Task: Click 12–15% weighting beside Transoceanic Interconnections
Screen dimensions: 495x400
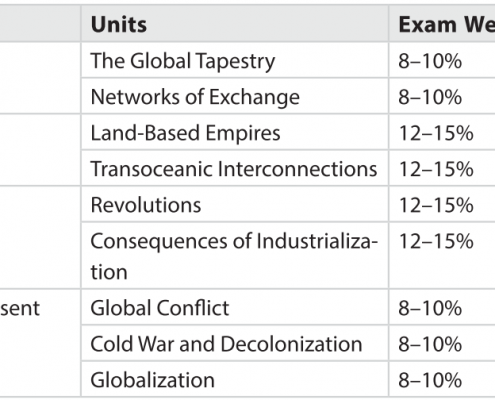Action: (x=436, y=169)
